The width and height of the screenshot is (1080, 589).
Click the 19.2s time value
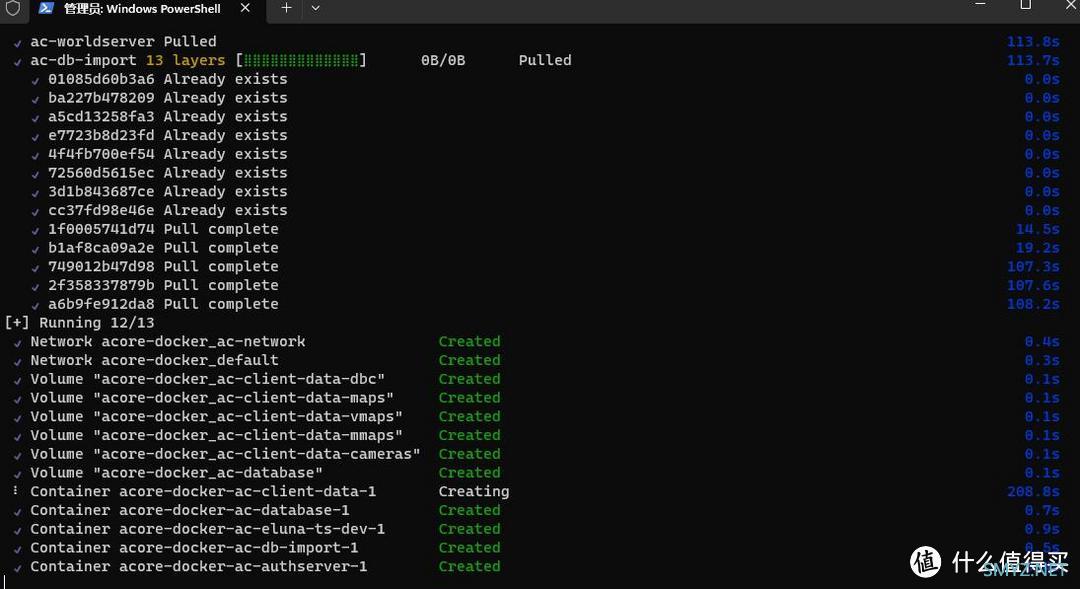pos(1038,247)
